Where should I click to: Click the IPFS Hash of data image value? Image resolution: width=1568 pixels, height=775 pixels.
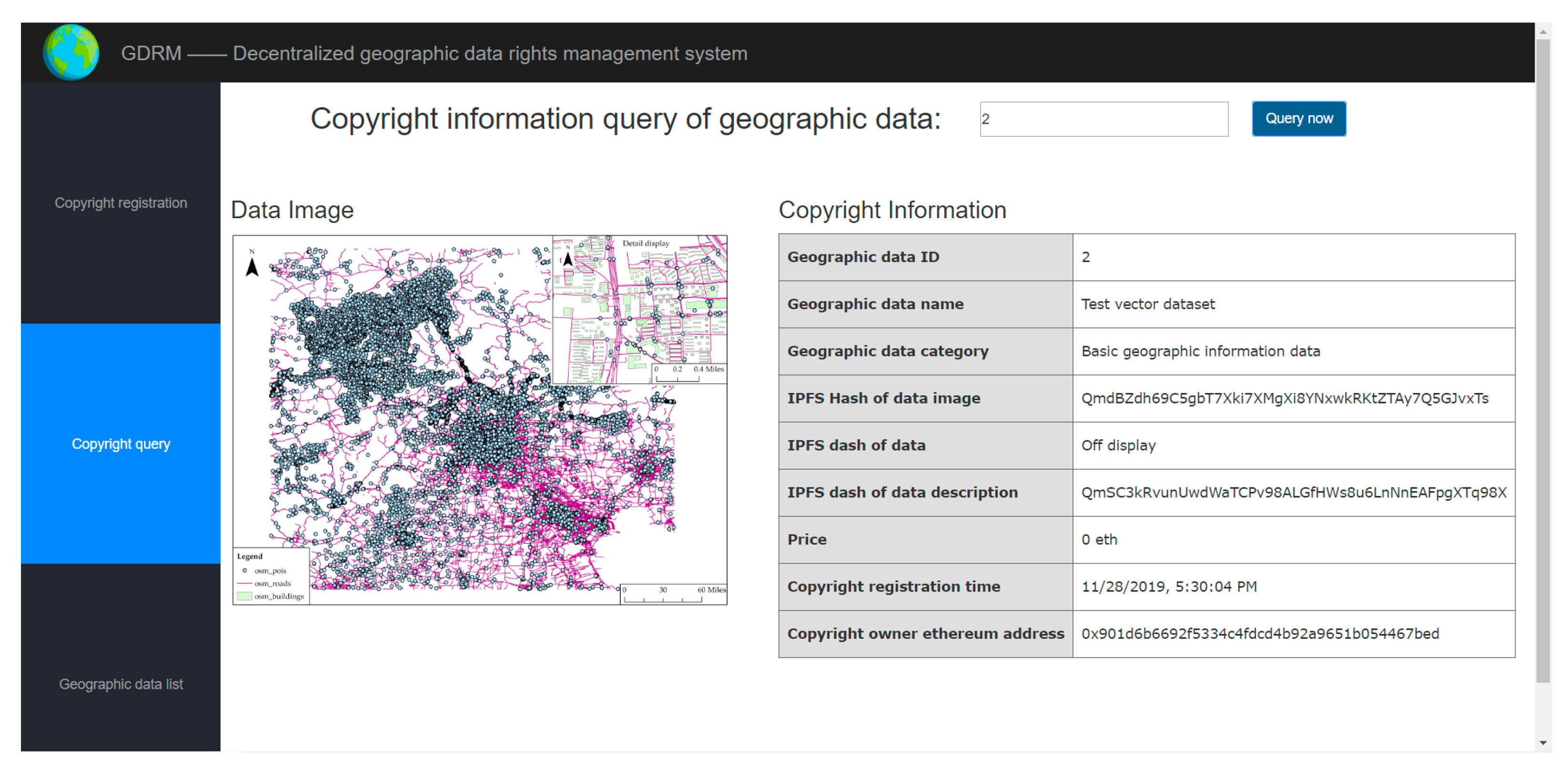point(1285,398)
